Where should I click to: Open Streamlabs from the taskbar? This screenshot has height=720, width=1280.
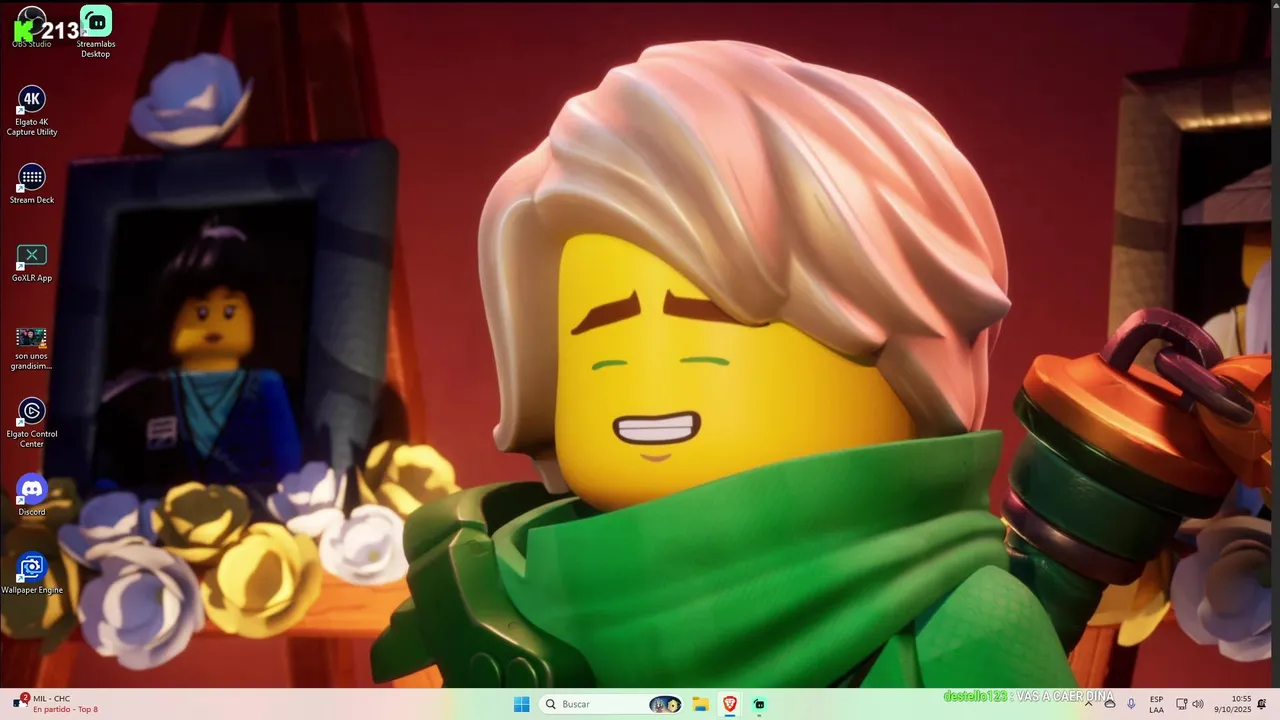coord(759,704)
